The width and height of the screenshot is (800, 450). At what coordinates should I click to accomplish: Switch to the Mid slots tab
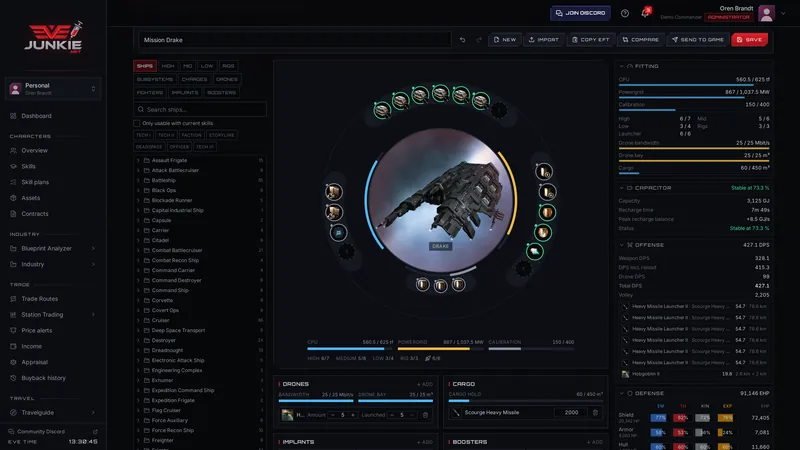[188, 66]
